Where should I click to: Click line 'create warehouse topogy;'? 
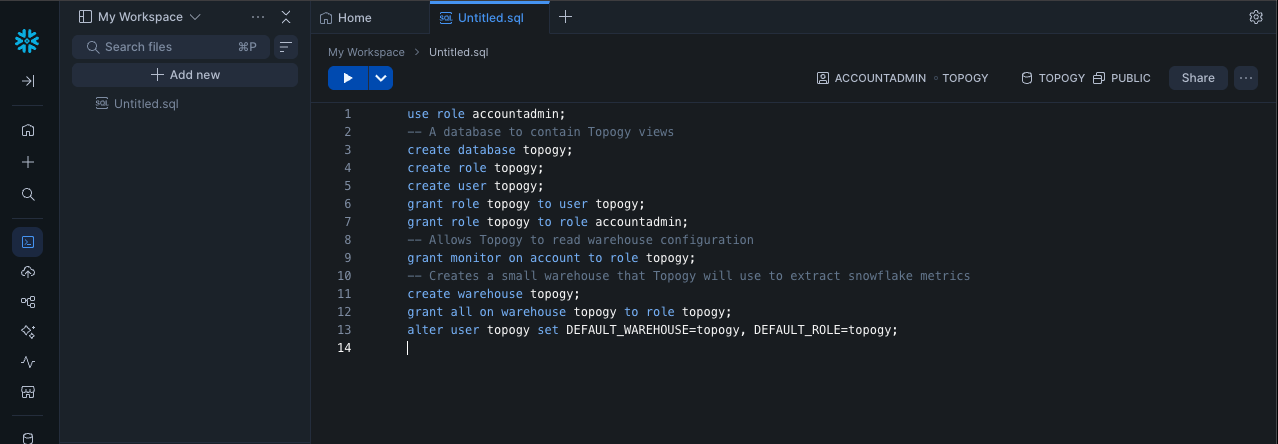(493, 294)
